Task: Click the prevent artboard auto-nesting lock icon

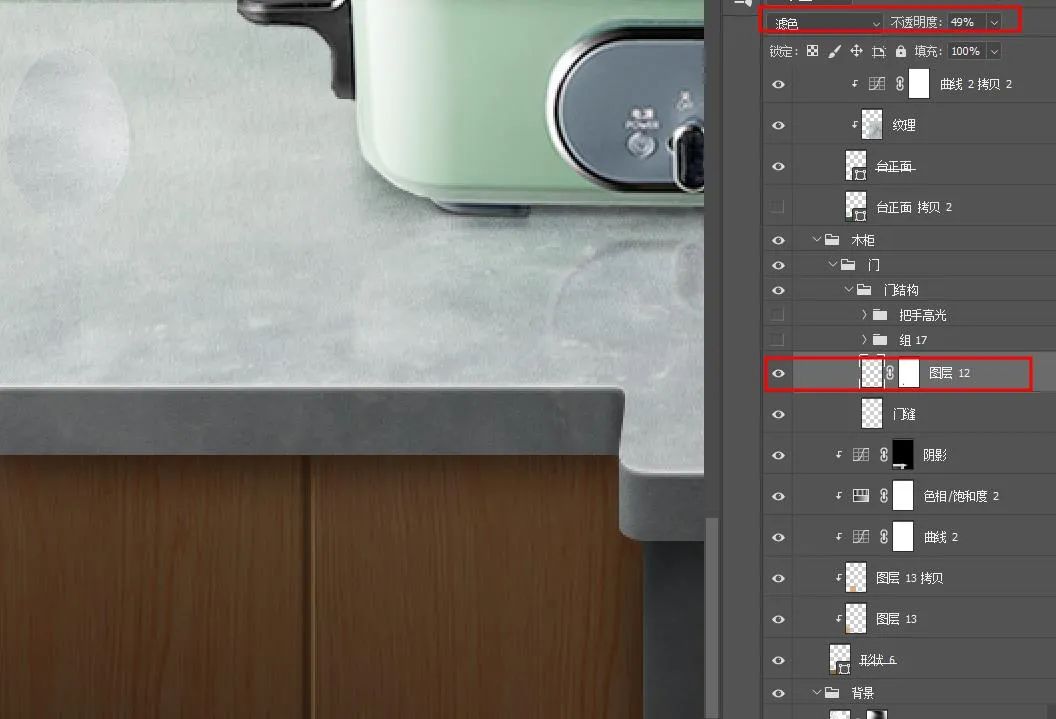Action: click(x=879, y=51)
